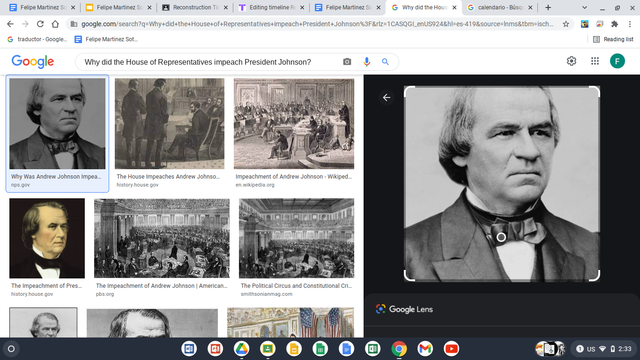Image resolution: width=640 pixels, height=360 pixels.
Task: Go back in browser history
Action: pyautogui.click(x=10, y=24)
